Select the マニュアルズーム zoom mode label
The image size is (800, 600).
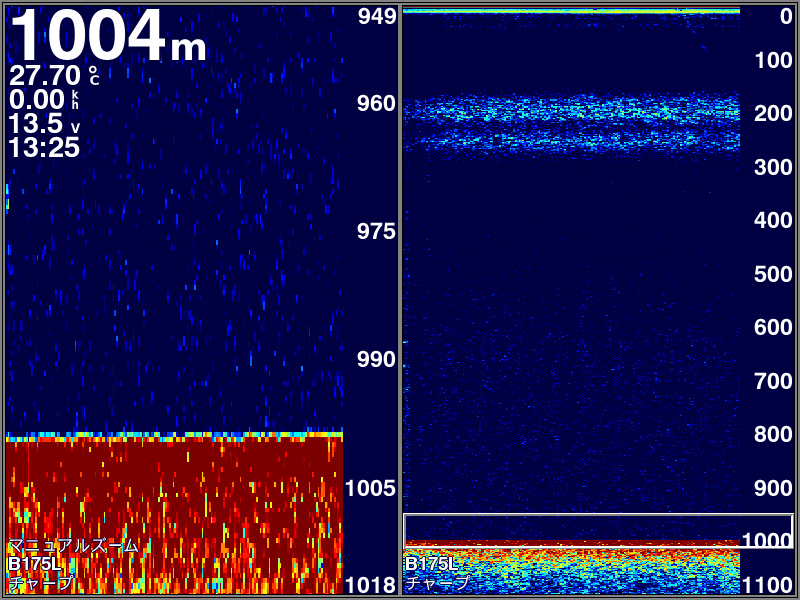pyautogui.click(x=73, y=546)
